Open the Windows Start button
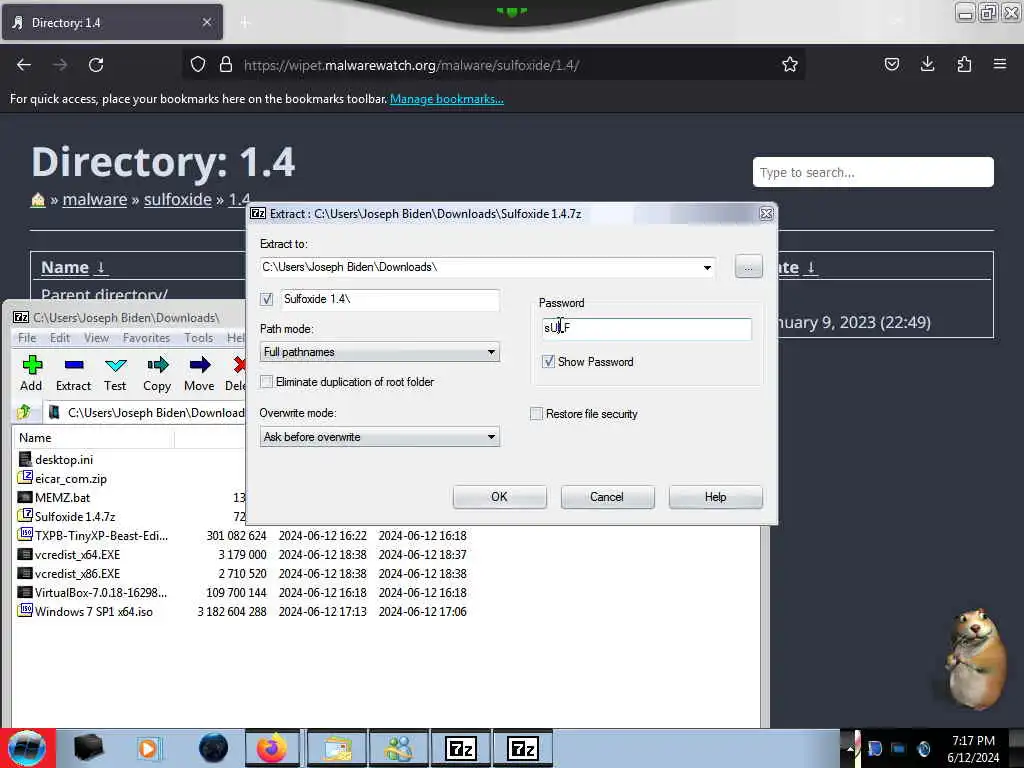Viewport: 1024px width, 768px height. [27, 748]
